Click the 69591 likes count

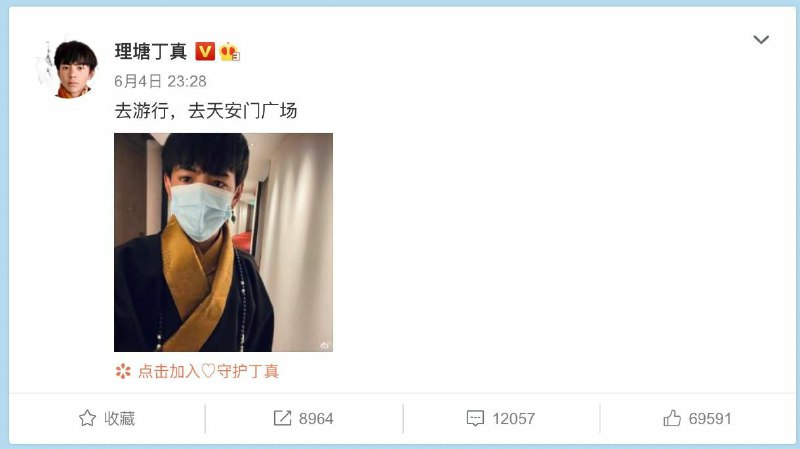pyautogui.click(x=710, y=419)
